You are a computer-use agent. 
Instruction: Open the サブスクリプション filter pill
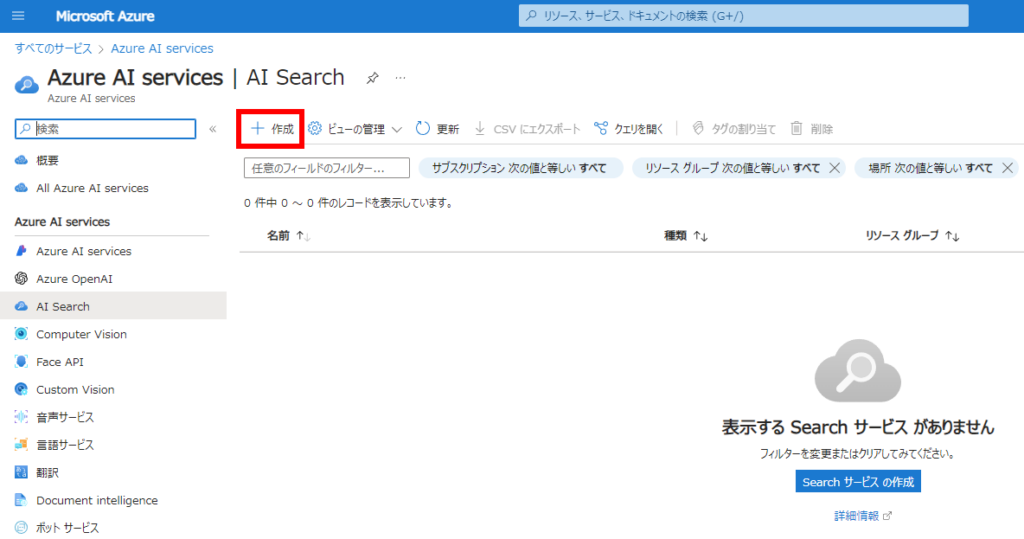[520, 168]
